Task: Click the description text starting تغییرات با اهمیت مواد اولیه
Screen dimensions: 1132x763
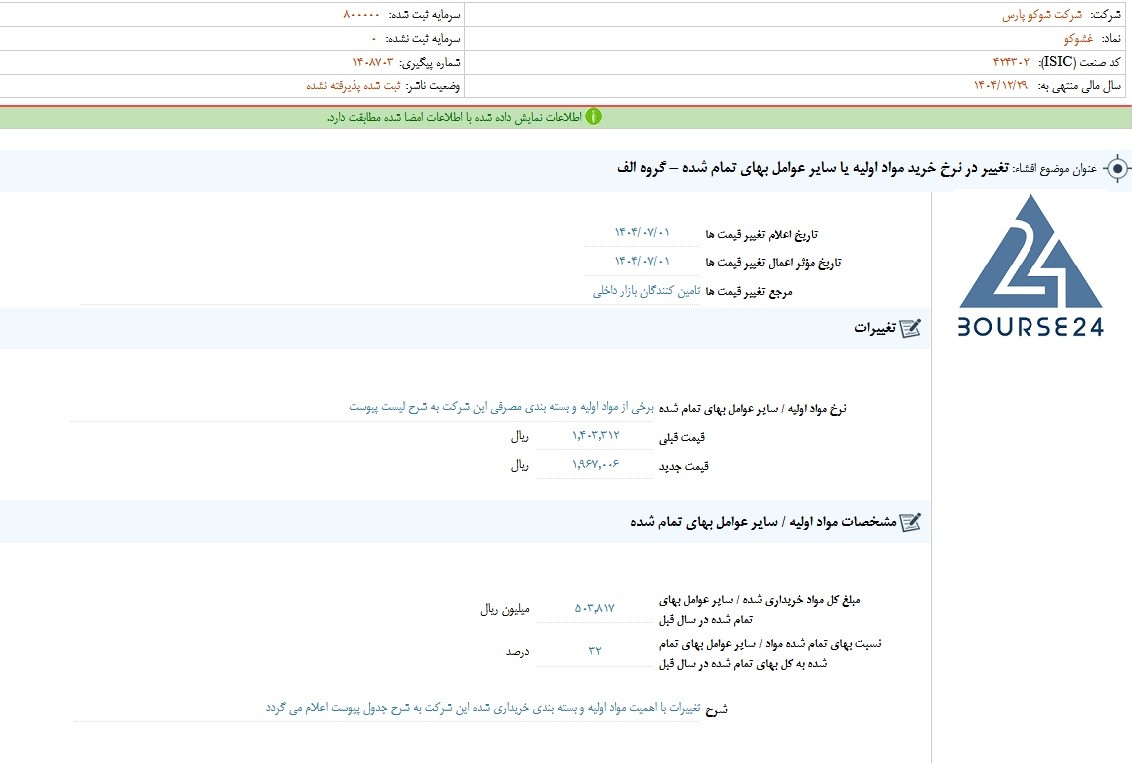Action: coord(483,708)
